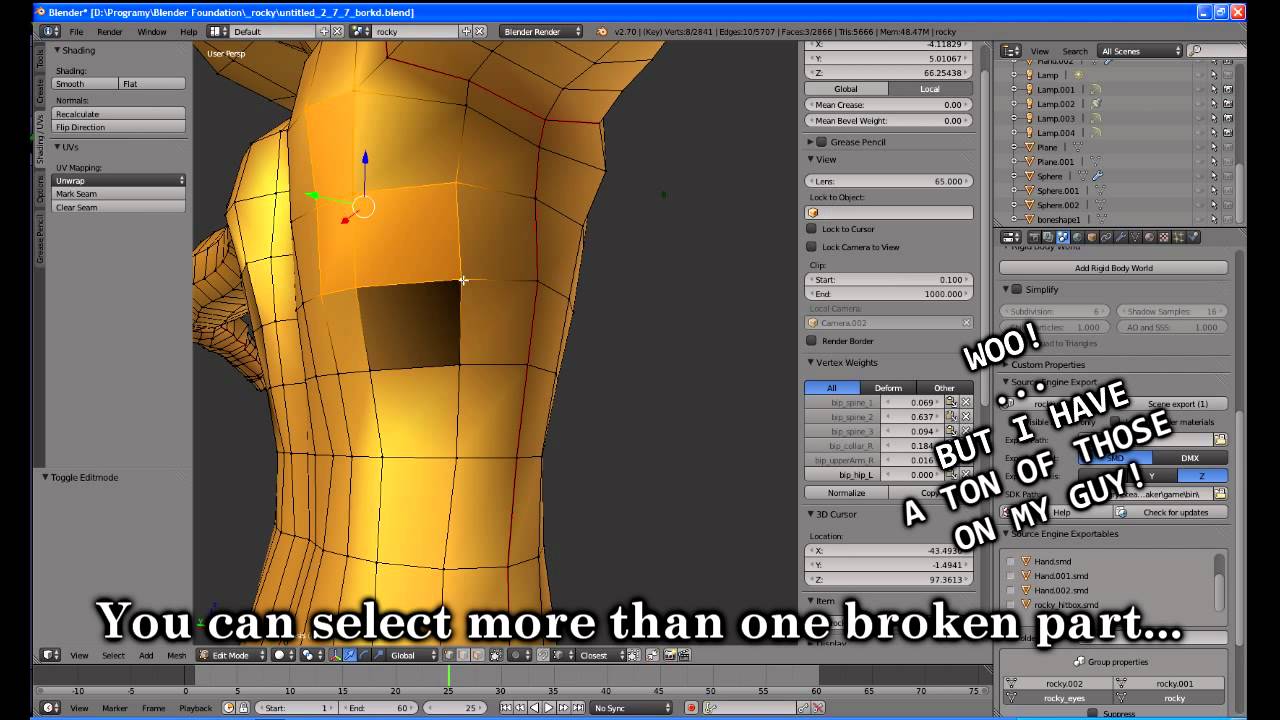Screen dimensions: 1280x720
Task: Click the Lens value field showing 65.000
Action: pyautogui.click(x=889, y=181)
